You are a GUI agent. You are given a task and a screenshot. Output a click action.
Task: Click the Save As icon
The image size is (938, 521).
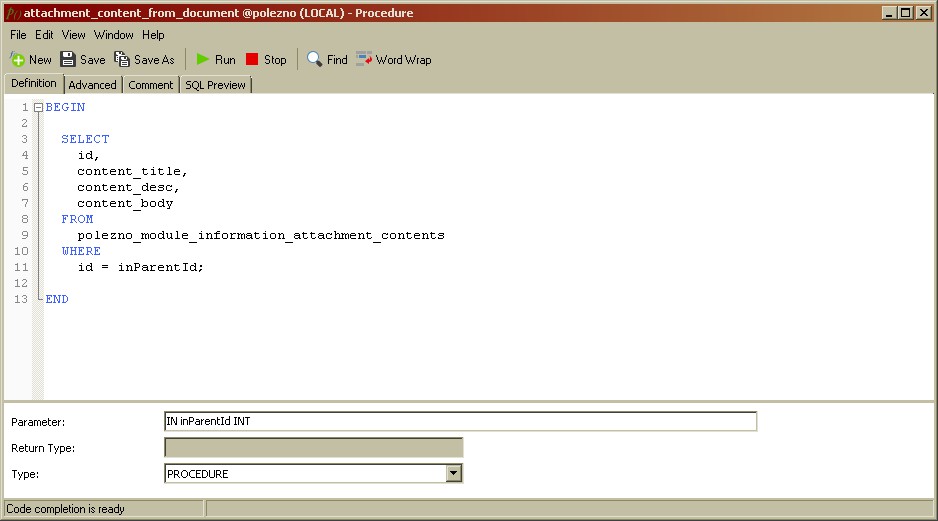[x=121, y=59]
